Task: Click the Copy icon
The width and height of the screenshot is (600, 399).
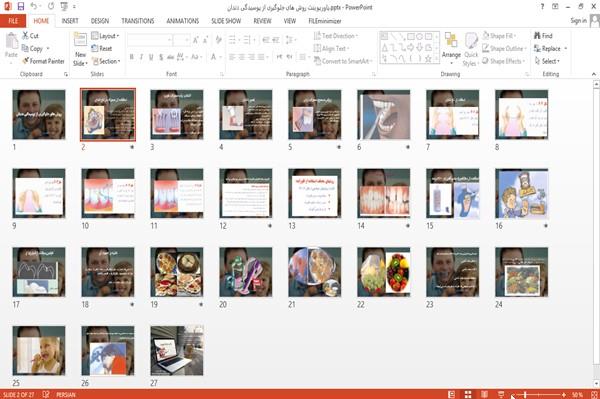Action: click(25, 48)
